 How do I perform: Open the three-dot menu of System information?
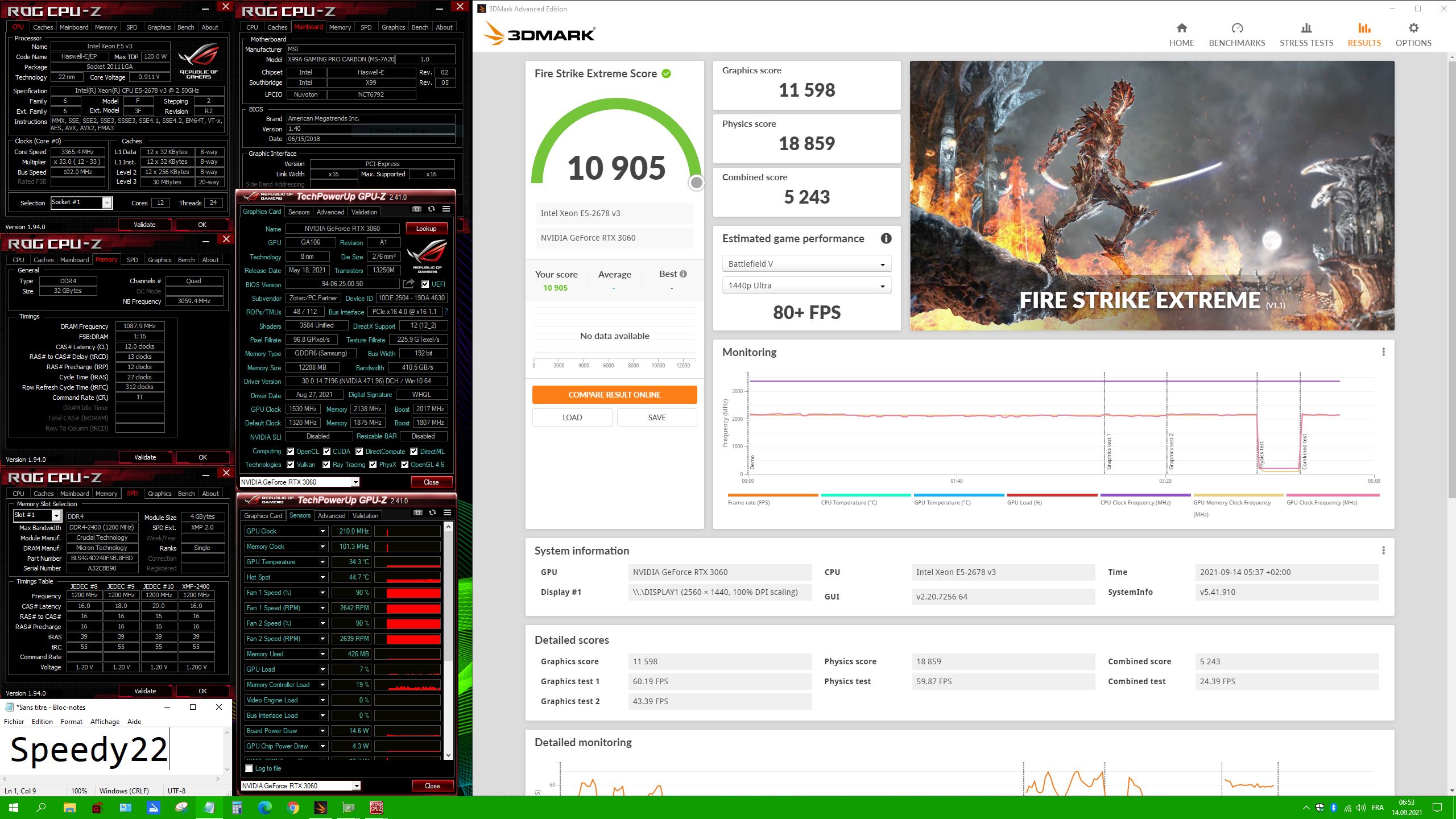pyautogui.click(x=1384, y=551)
